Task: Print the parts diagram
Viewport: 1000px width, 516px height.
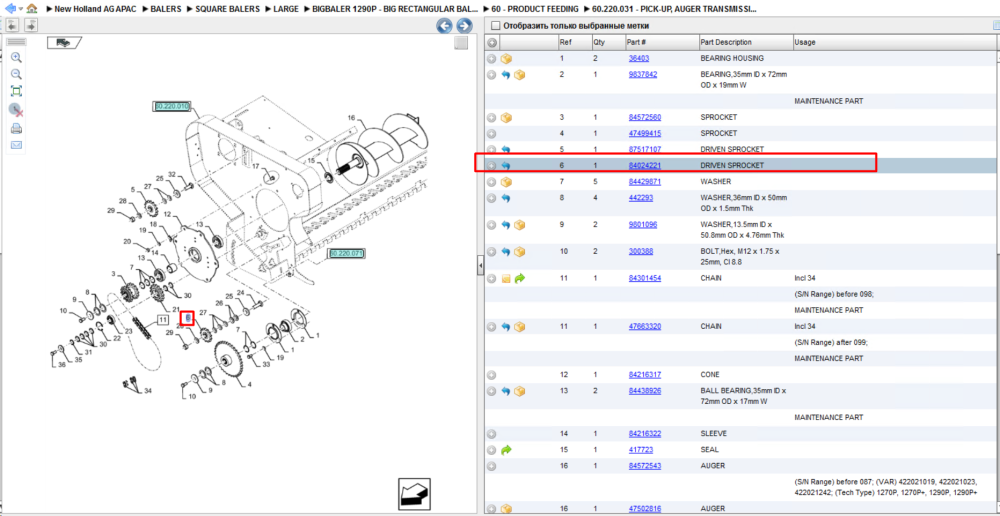Action: click(x=17, y=128)
